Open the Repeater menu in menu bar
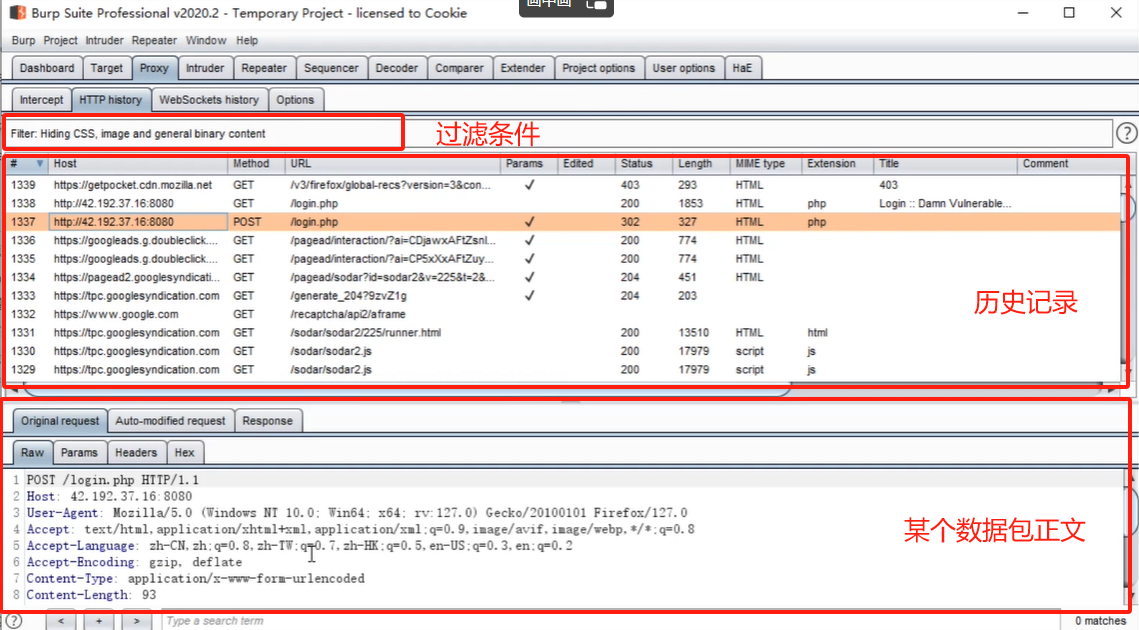The width and height of the screenshot is (1139, 630). [154, 41]
